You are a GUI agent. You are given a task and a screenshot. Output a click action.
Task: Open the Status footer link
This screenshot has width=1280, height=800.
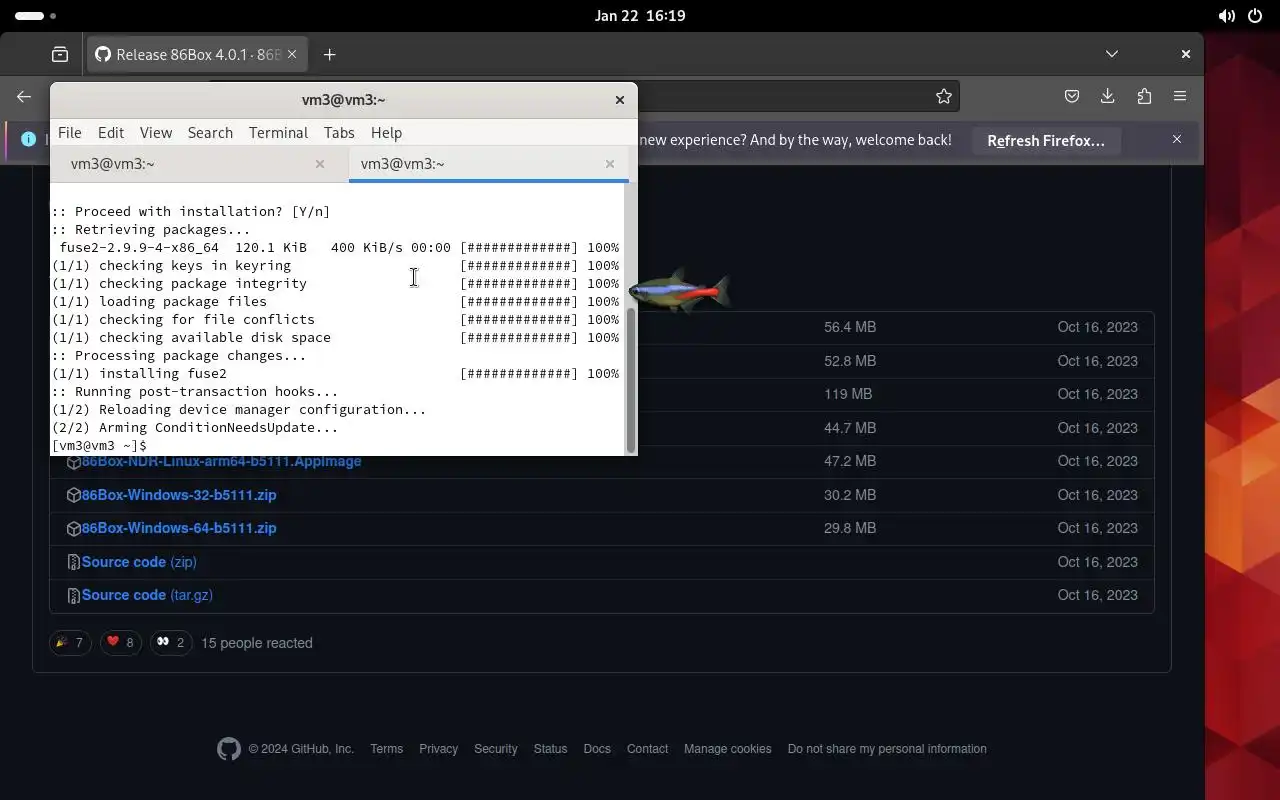550,749
